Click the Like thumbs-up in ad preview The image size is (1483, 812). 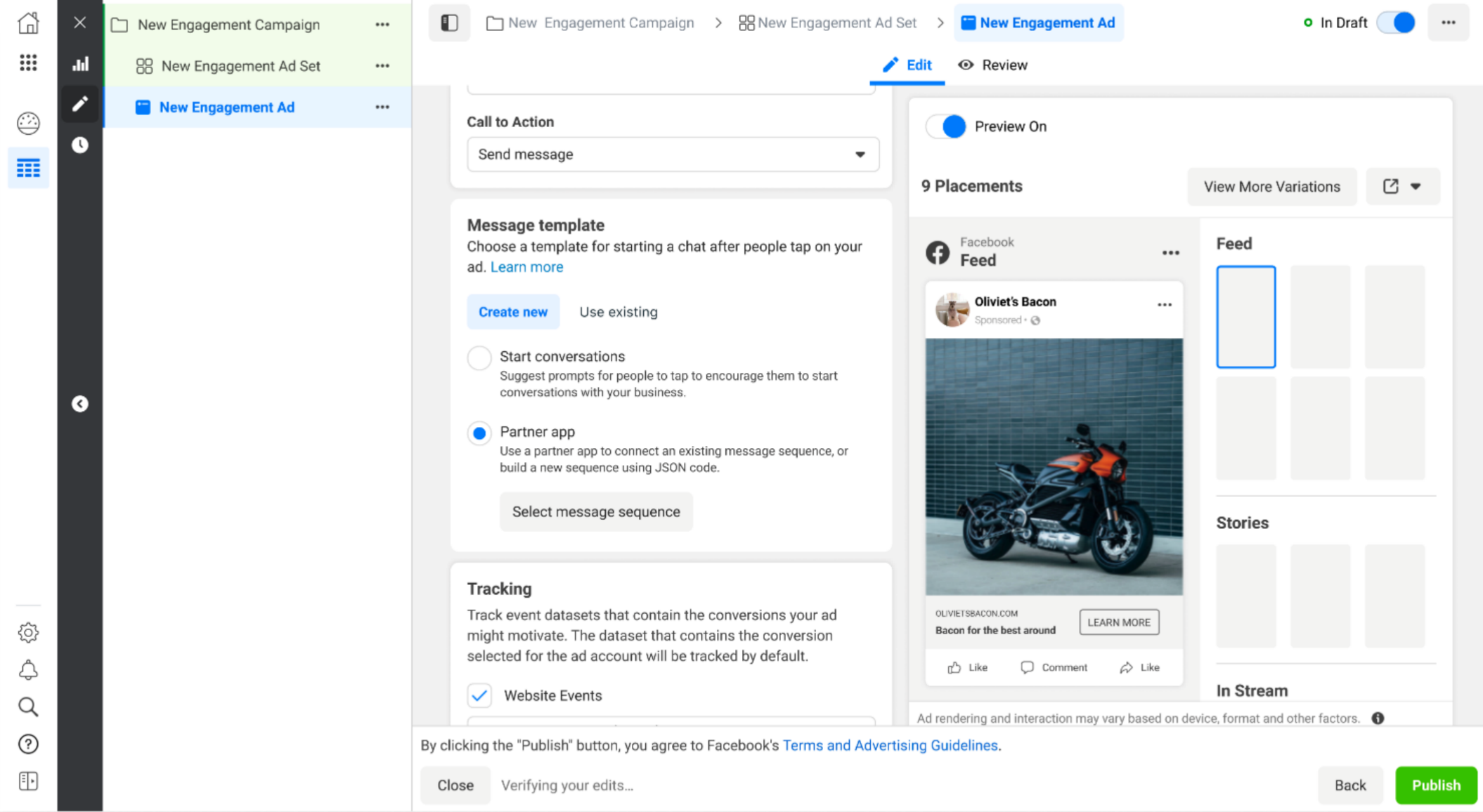(x=967, y=667)
